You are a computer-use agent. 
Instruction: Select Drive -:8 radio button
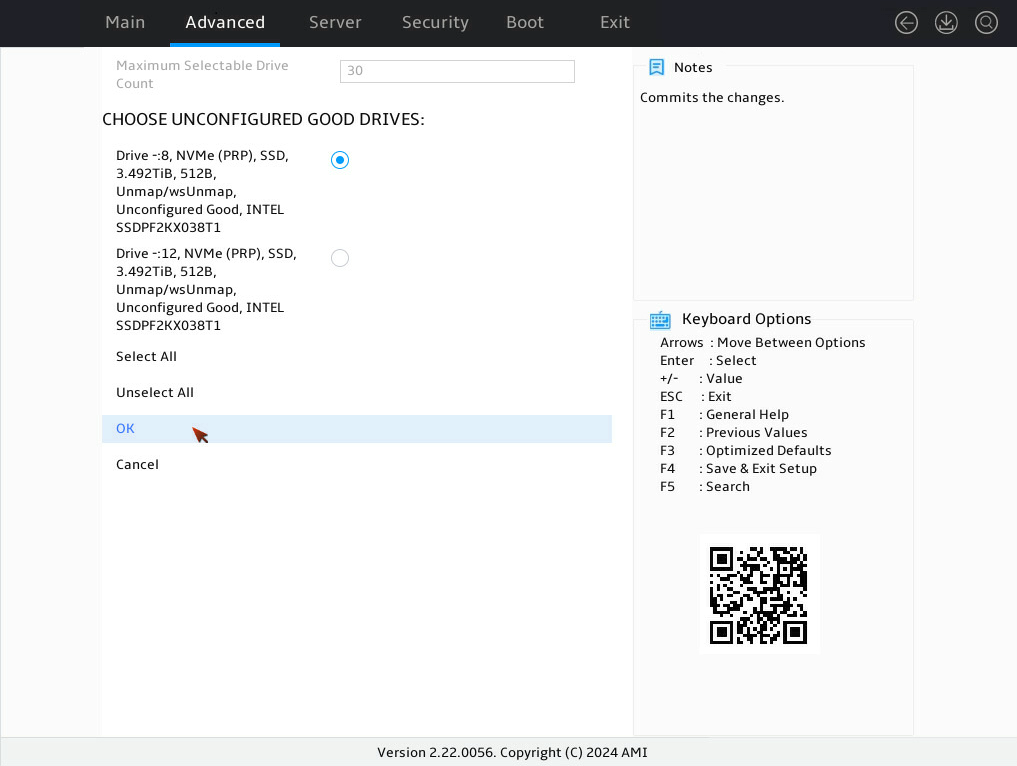pos(340,160)
